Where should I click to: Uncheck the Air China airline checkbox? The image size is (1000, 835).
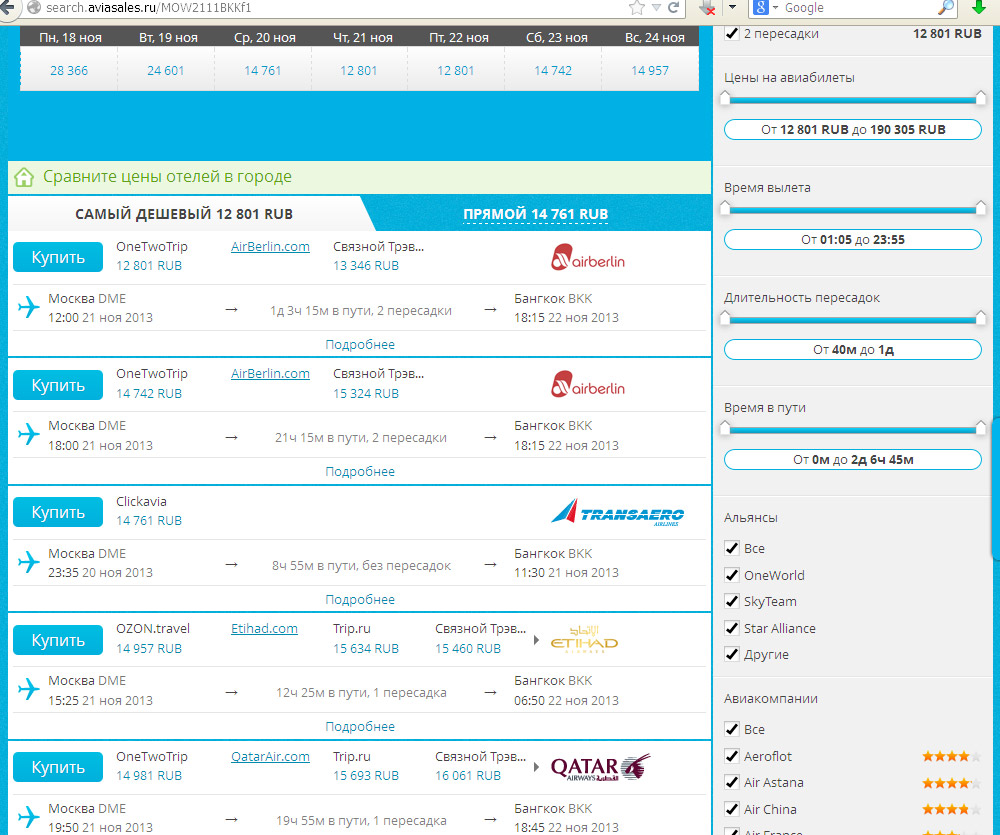click(732, 809)
